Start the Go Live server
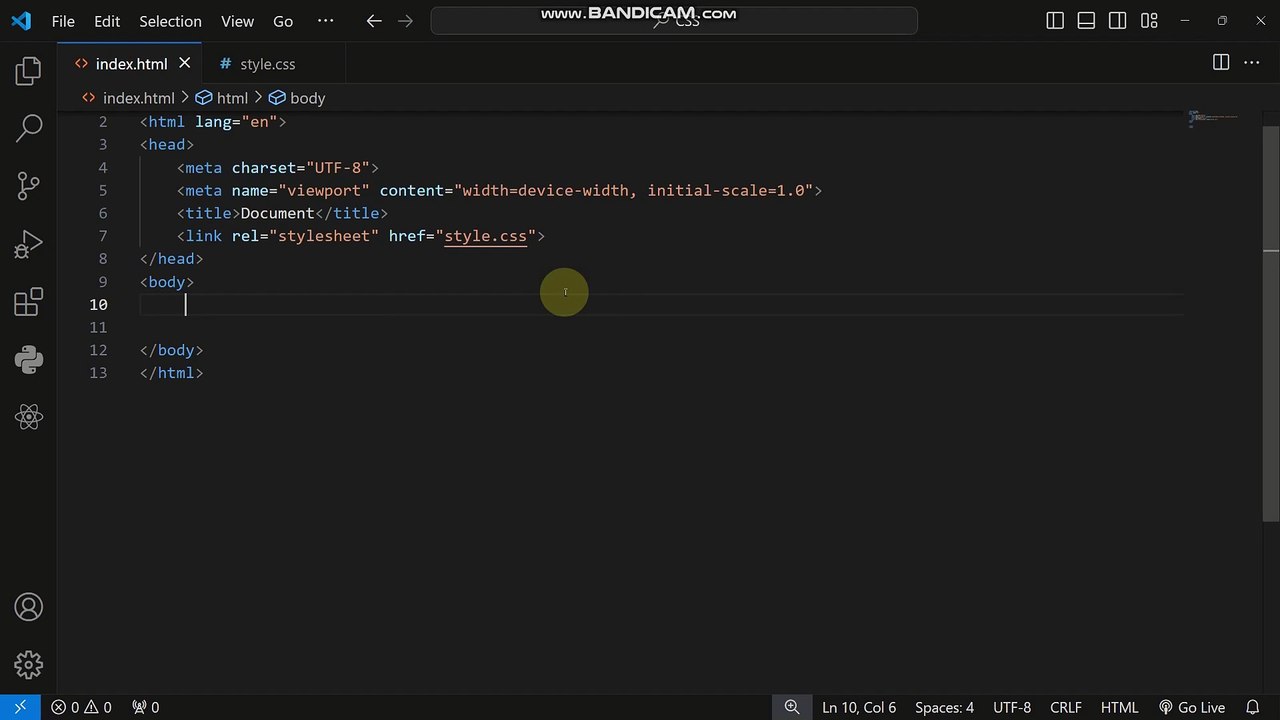 [x=1192, y=707]
